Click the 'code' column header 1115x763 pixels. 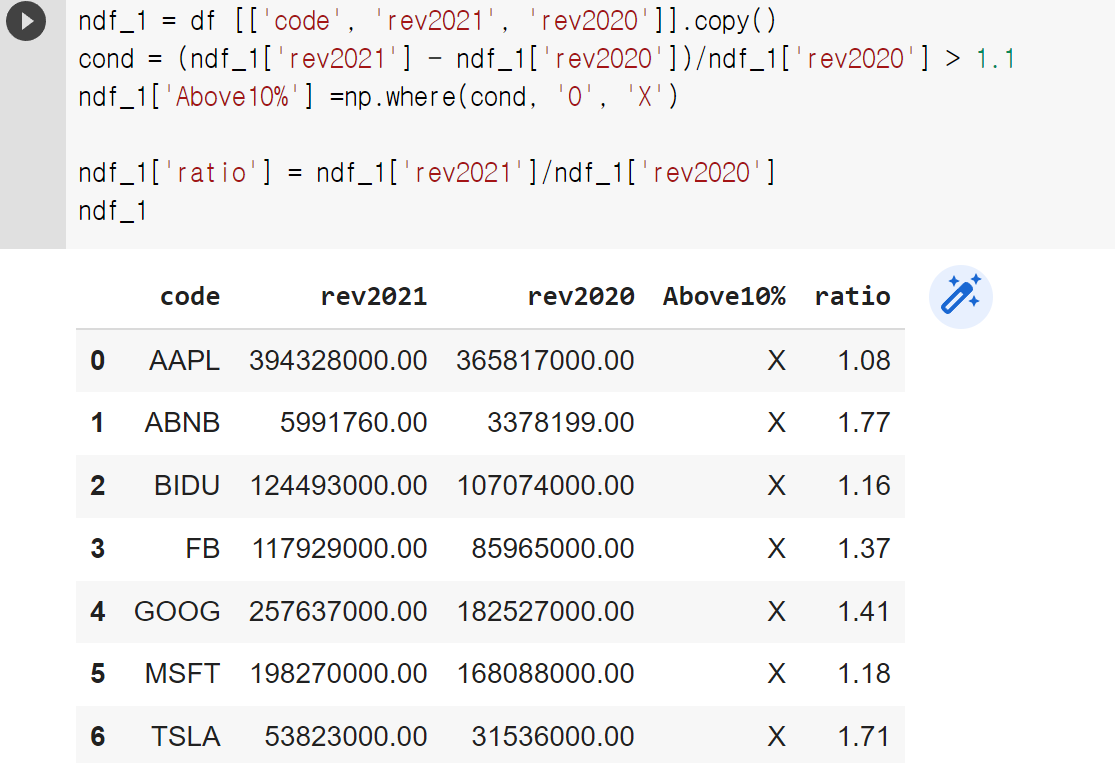point(190,296)
